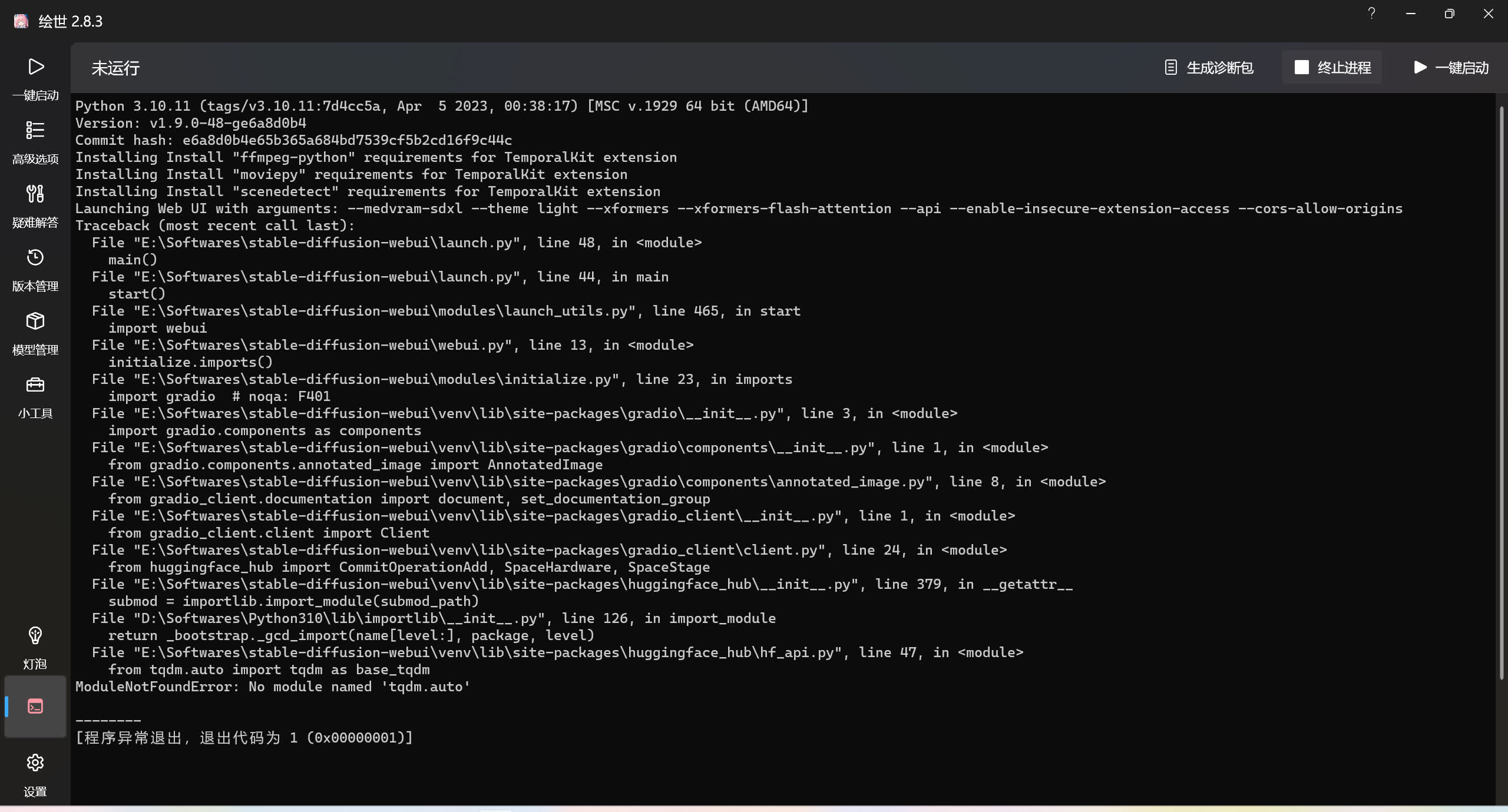This screenshot has height=812, width=1508.
Task: Click the help question mark icon
Action: click(1371, 14)
